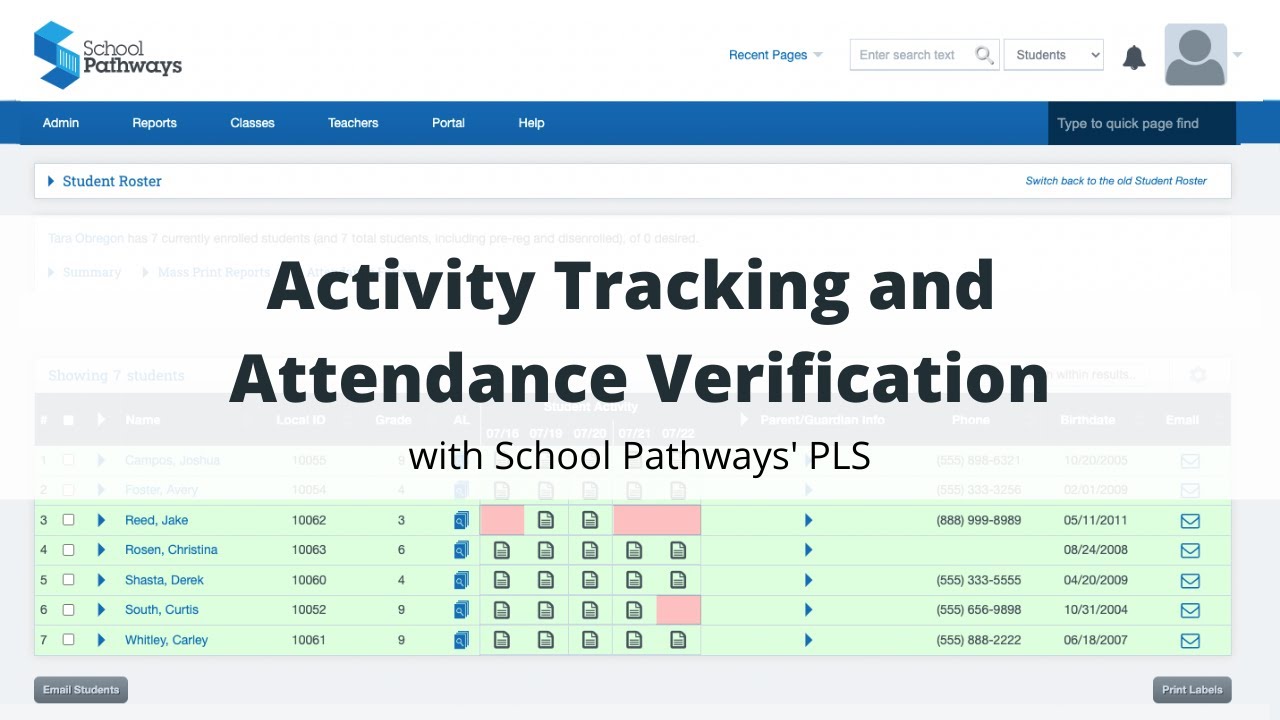Image resolution: width=1280 pixels, height=720 pixels.
Task: Open the dropdown arrow beside avatar
Action: 1238,55
